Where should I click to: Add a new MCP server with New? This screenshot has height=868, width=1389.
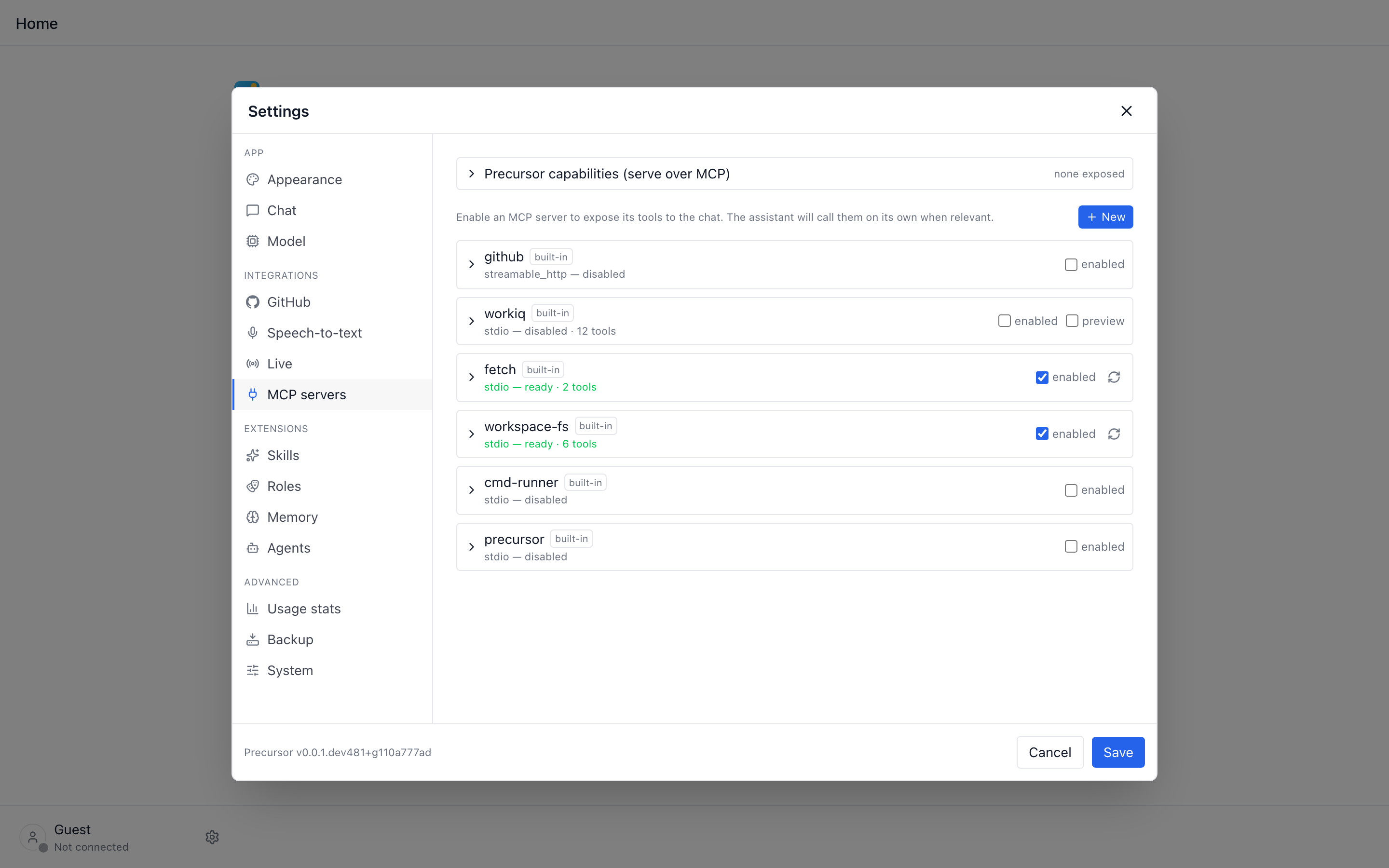(1105, 217)
